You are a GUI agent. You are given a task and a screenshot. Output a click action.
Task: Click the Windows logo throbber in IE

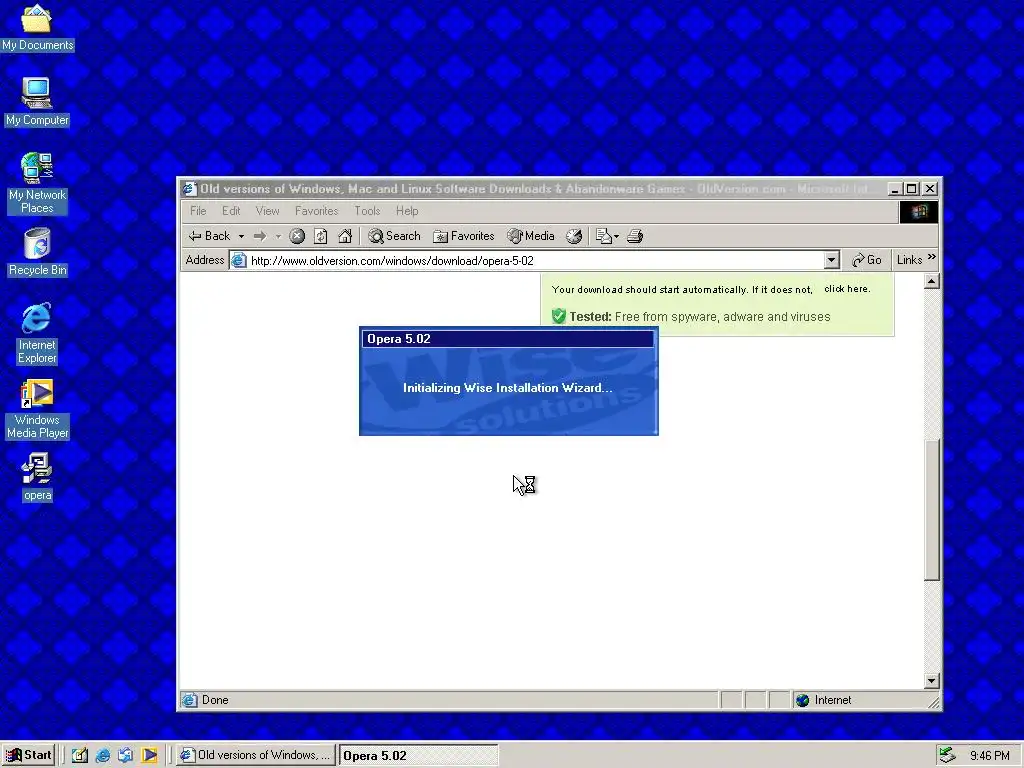pos(918,212)
